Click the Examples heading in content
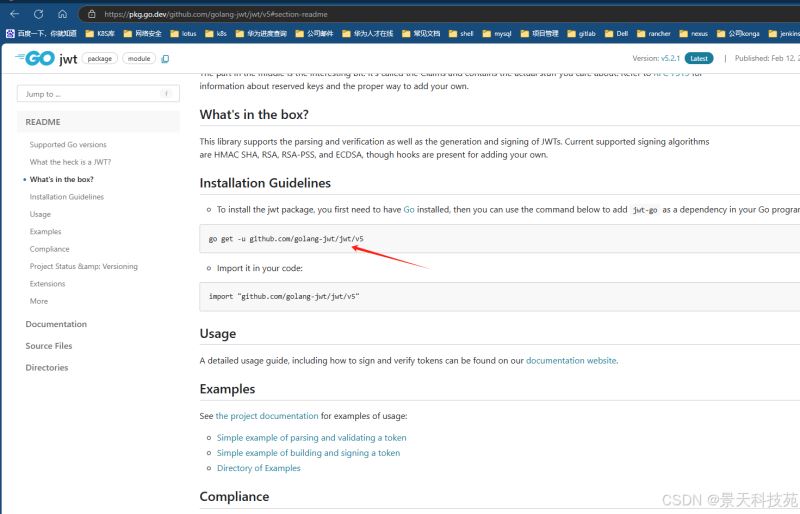This screenshot has height=514, width=800. coord(228,389)
